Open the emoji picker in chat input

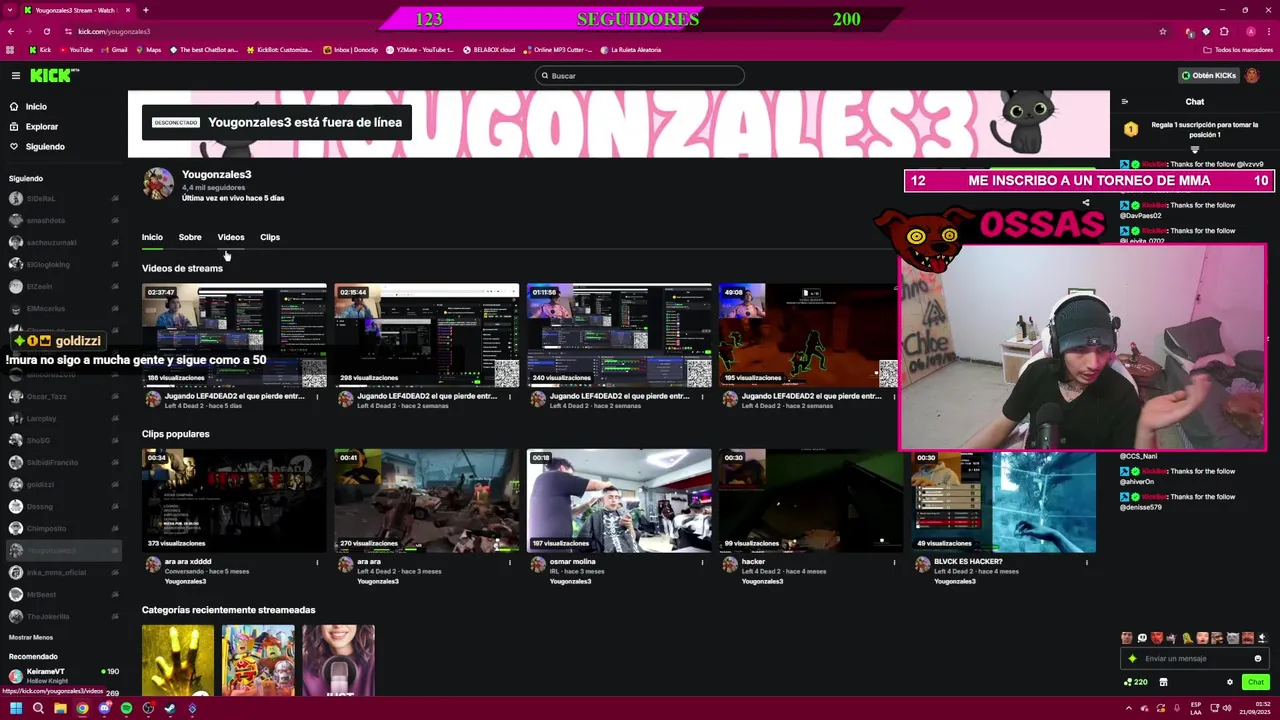click(1258, 659)
